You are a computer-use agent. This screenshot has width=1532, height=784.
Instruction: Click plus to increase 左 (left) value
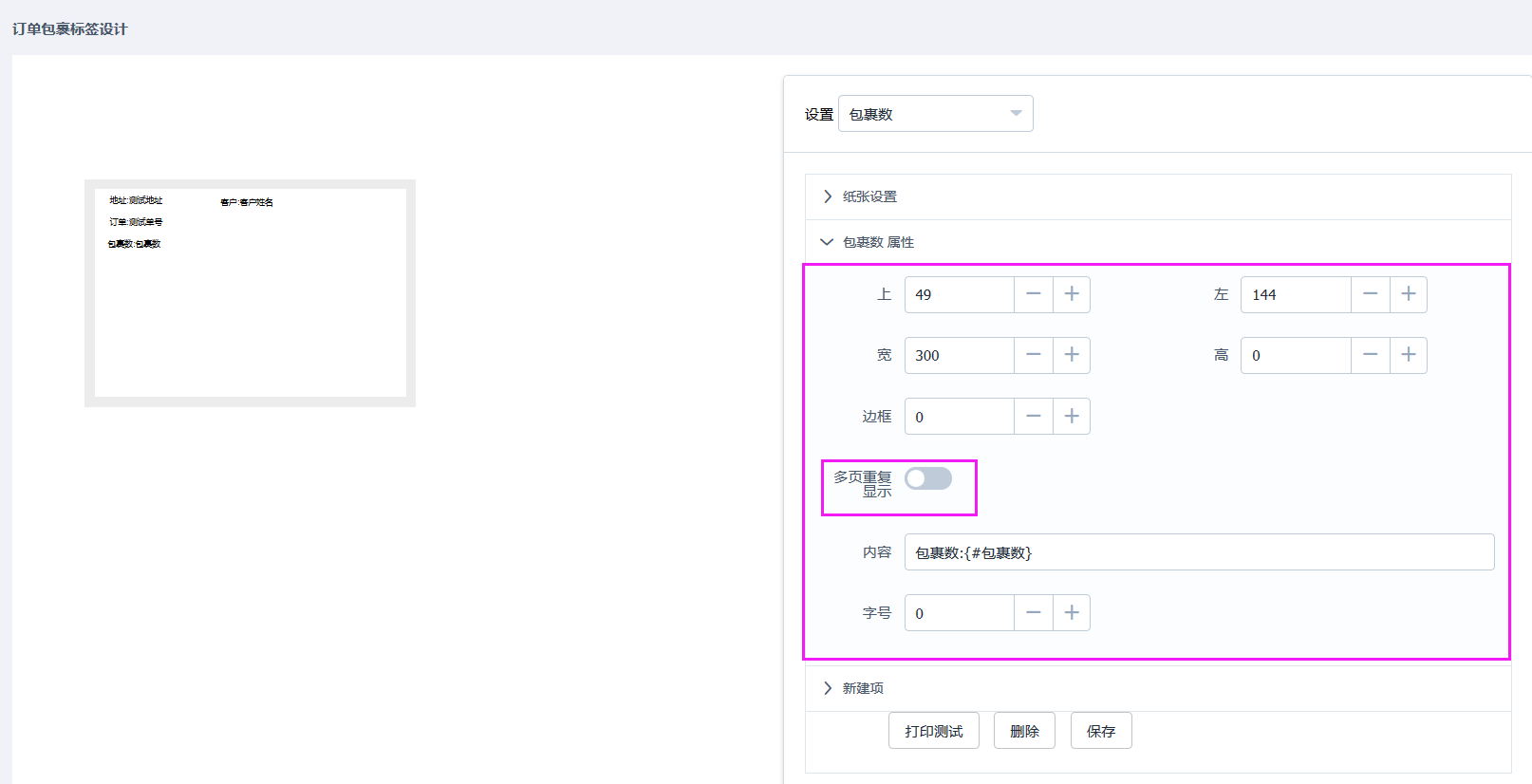1409,294
